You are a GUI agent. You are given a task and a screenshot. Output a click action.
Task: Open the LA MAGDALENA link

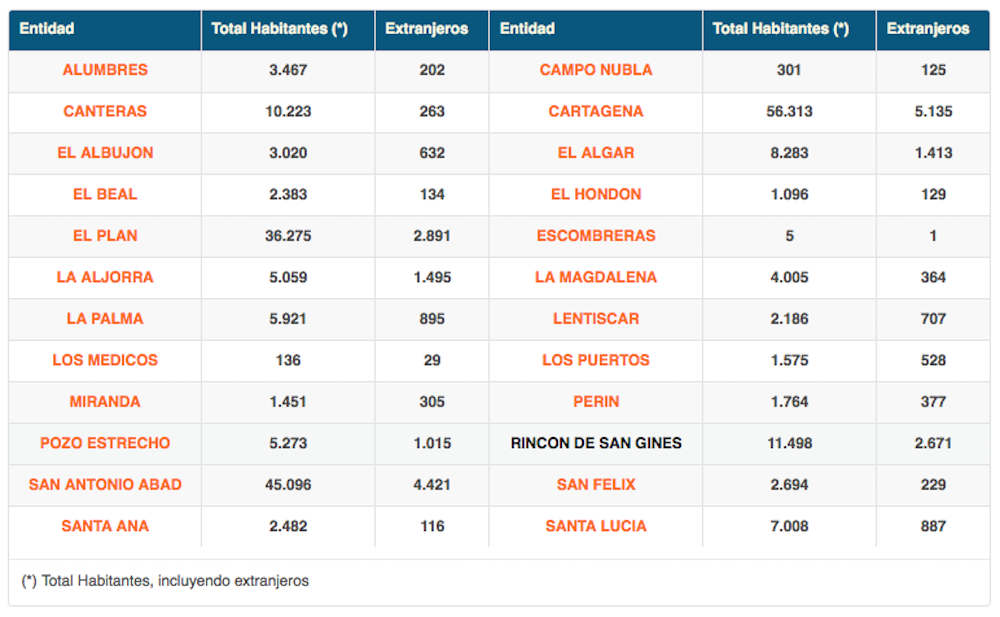click(x=596, y=277)
